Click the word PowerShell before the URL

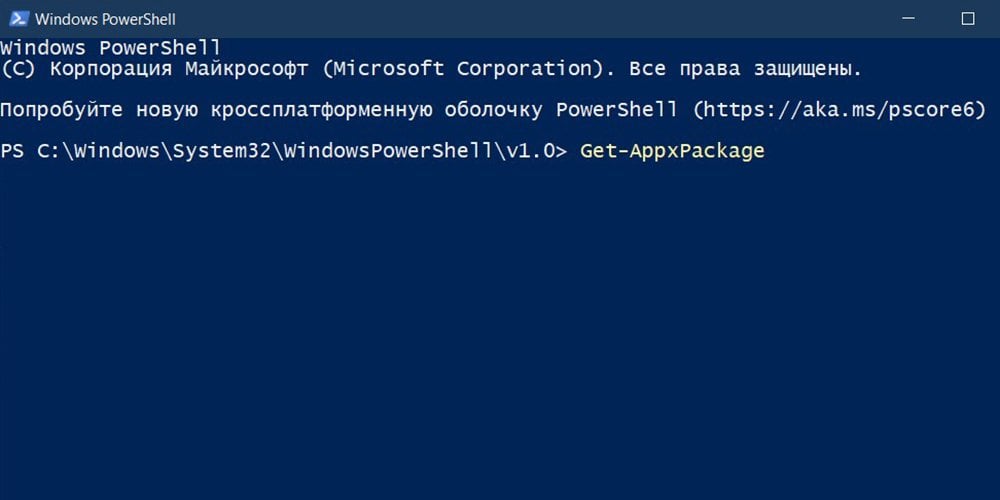617,110
